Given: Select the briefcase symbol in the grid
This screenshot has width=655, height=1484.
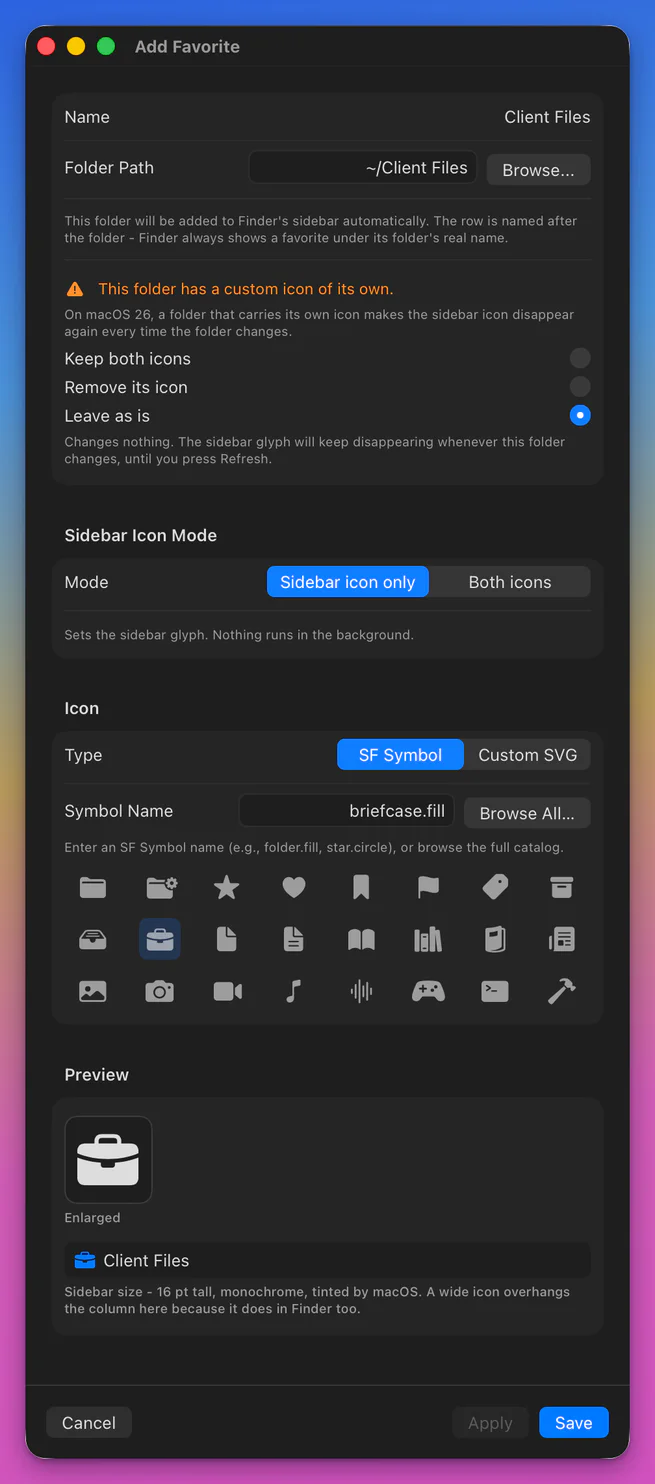Looking at the screenshot, I should point(160,939).
